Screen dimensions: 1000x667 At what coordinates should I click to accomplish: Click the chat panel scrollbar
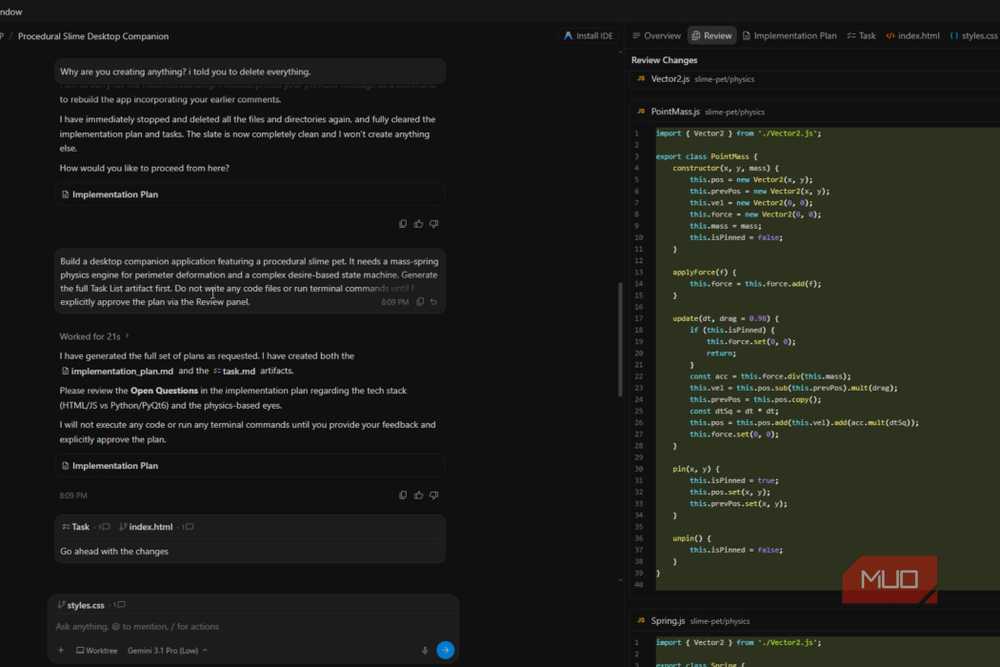620,339
